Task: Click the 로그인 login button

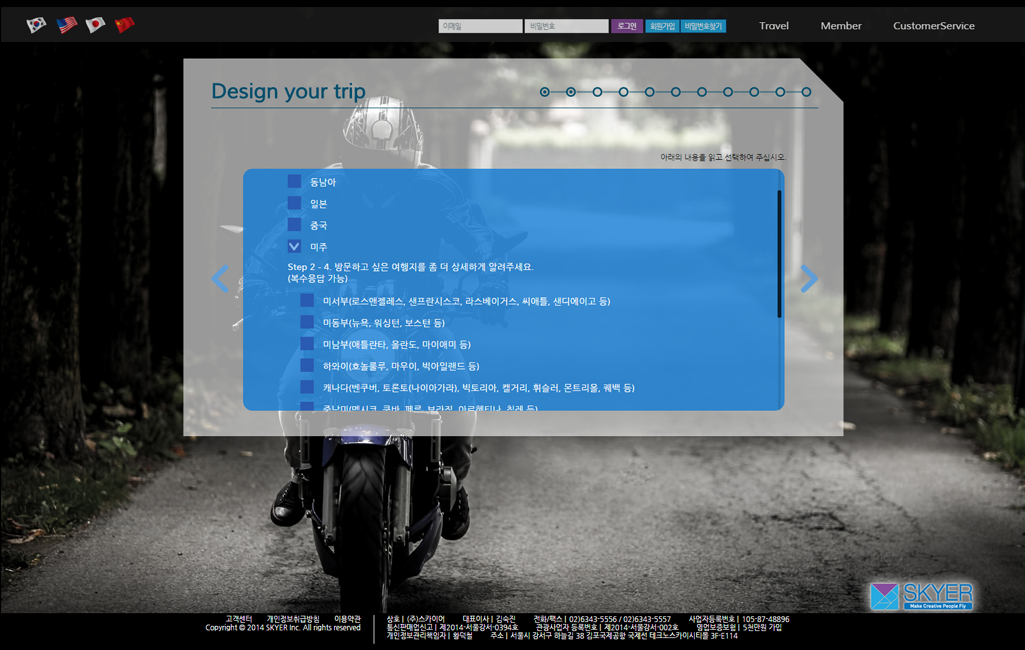Action: 627,26
